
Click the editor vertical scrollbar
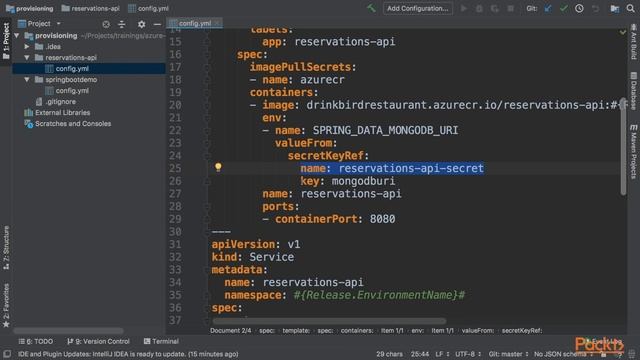[x=623, y=146]
